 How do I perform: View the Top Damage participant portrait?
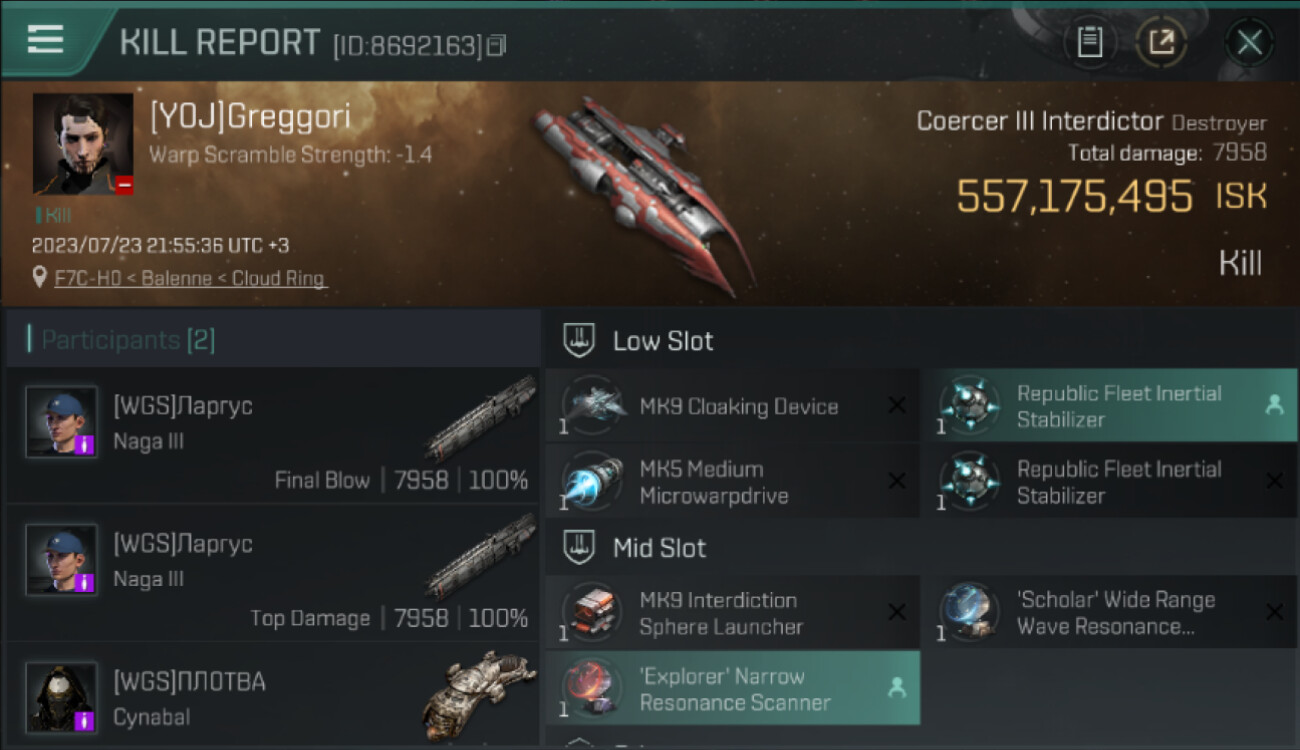click(x=62, y=559)
